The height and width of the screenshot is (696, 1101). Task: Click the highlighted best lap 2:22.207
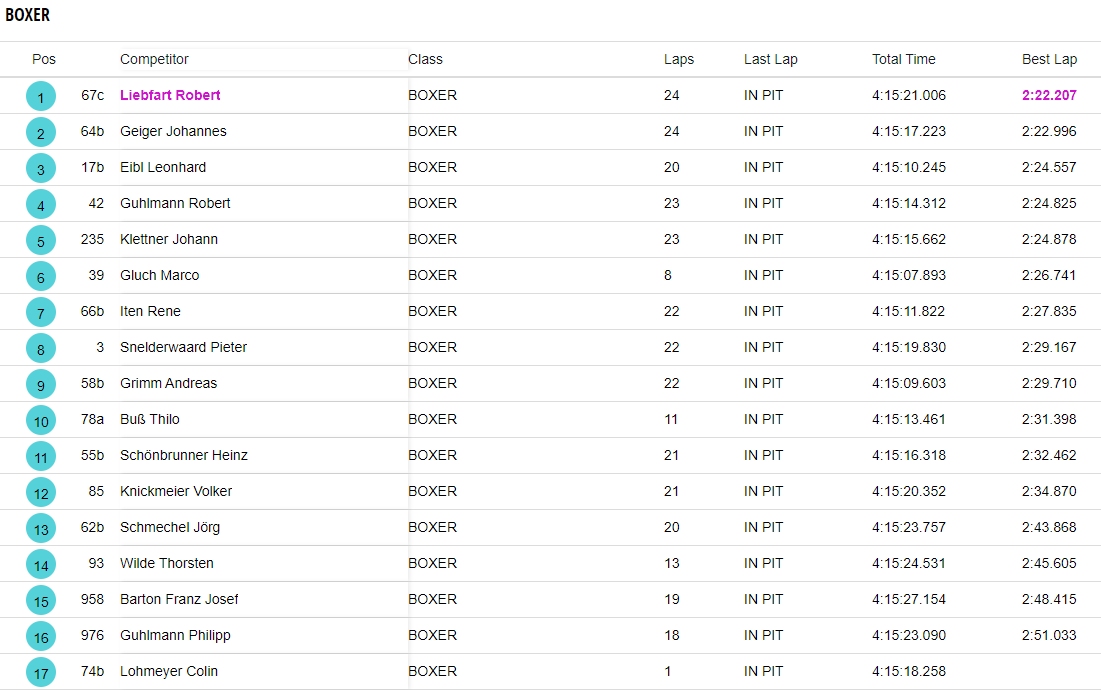point(1049,95)
